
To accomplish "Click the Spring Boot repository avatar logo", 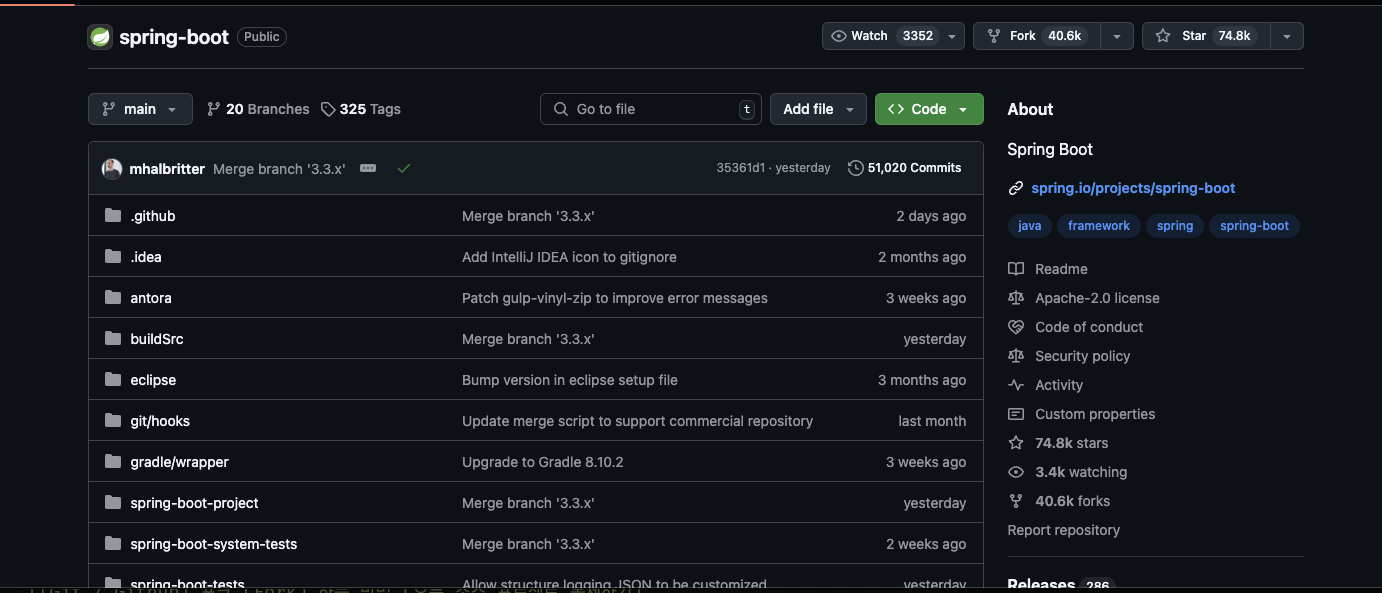I will (100, 37).
